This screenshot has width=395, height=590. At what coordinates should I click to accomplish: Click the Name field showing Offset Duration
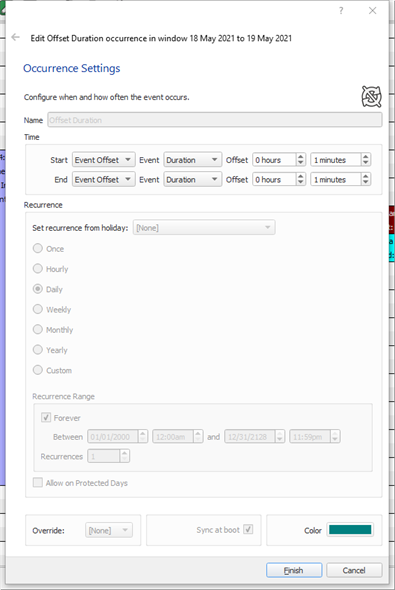[215, 120]
